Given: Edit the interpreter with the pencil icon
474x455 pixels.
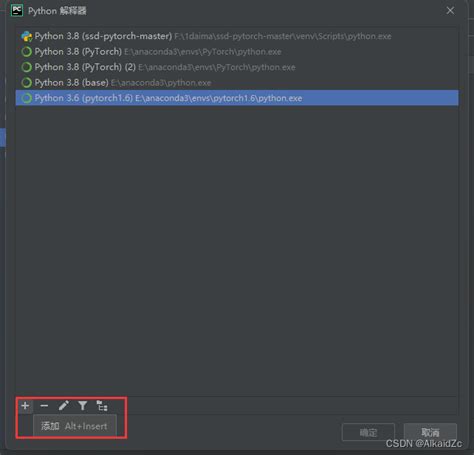Looking at the screenshot, I should (x=63, y=406).
